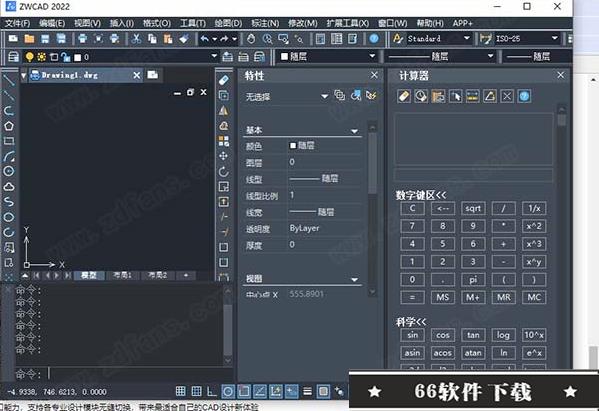Collapse the 基本 section in Properties

point(355,131)
